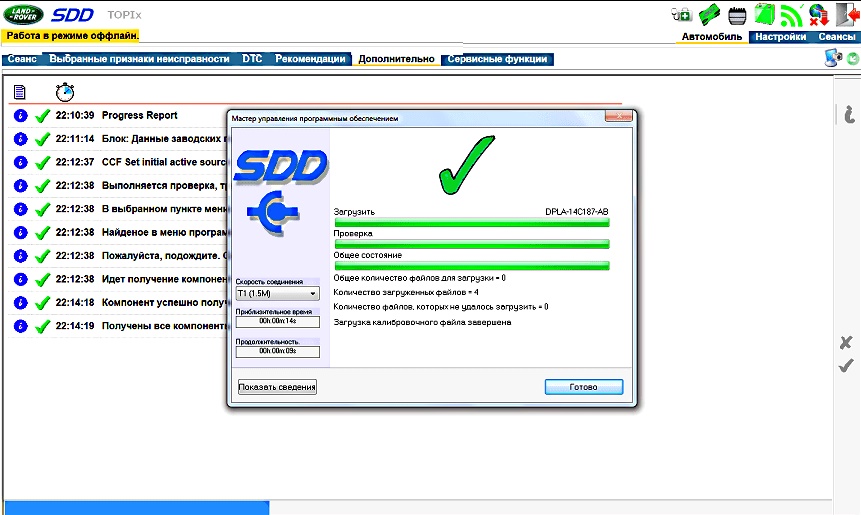Click the green VCI device icon
861x515 pixels.
(710, 15)
